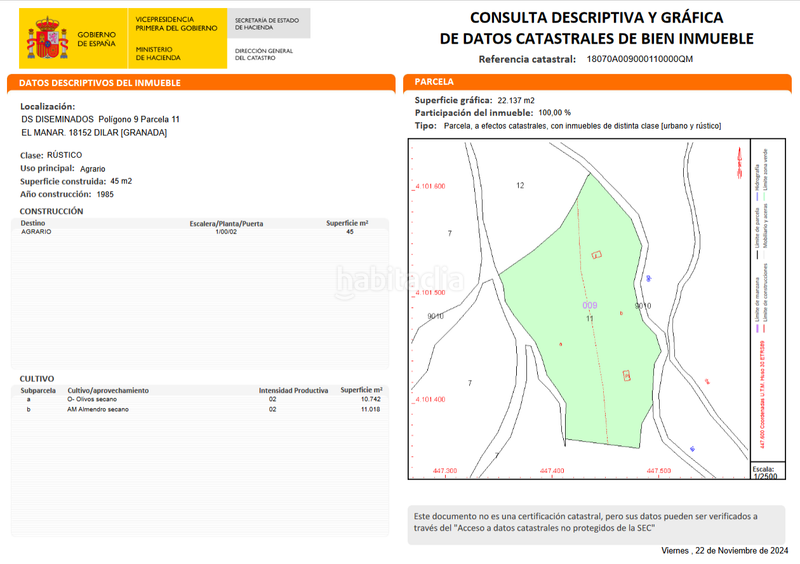Image resolution: width=800 pixels, height=564 pixels.
Task: Click the 'Destino' column header
Action: (x=33, y=223)
